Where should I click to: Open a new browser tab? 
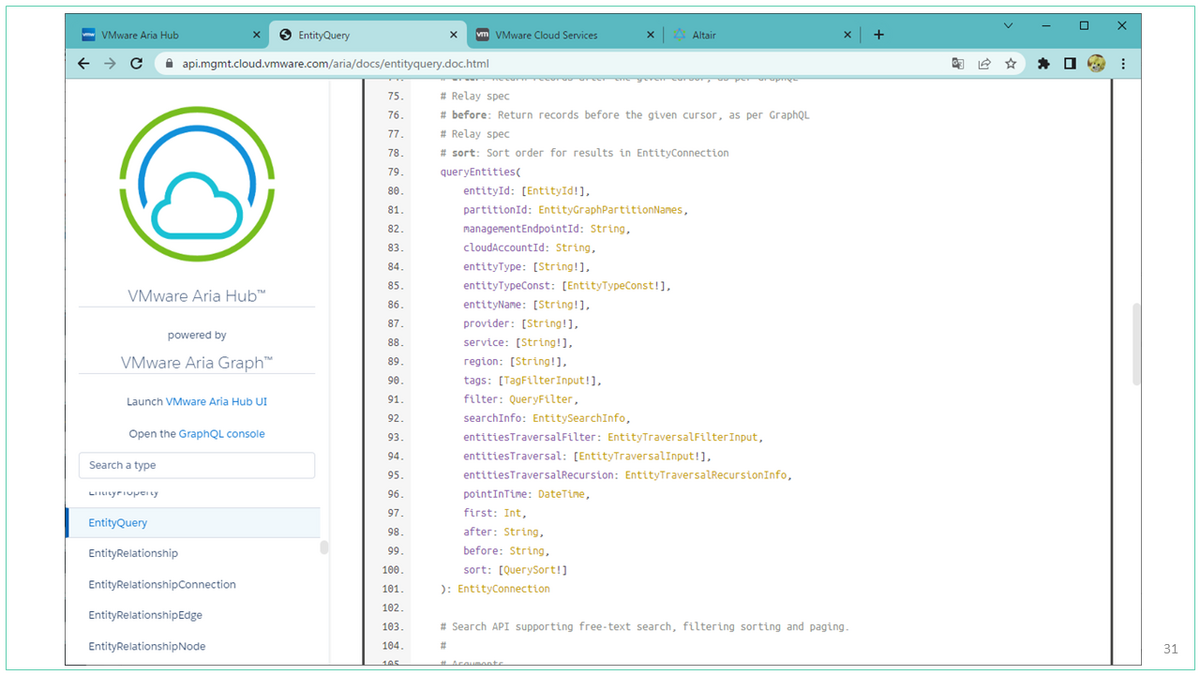879,34
